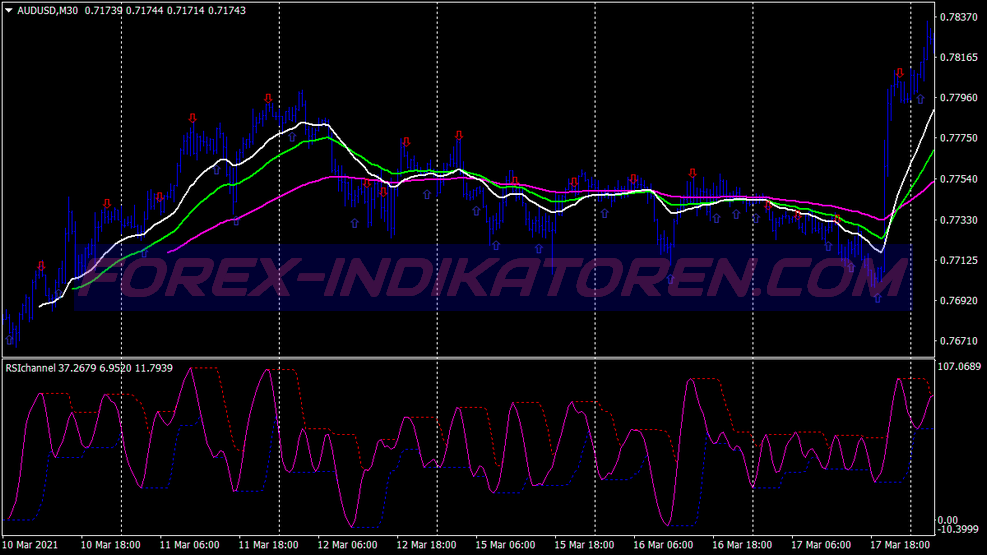Select the 0.77960 price axis label
Viewport: 987px width, 555px height.
coord(959,98)
